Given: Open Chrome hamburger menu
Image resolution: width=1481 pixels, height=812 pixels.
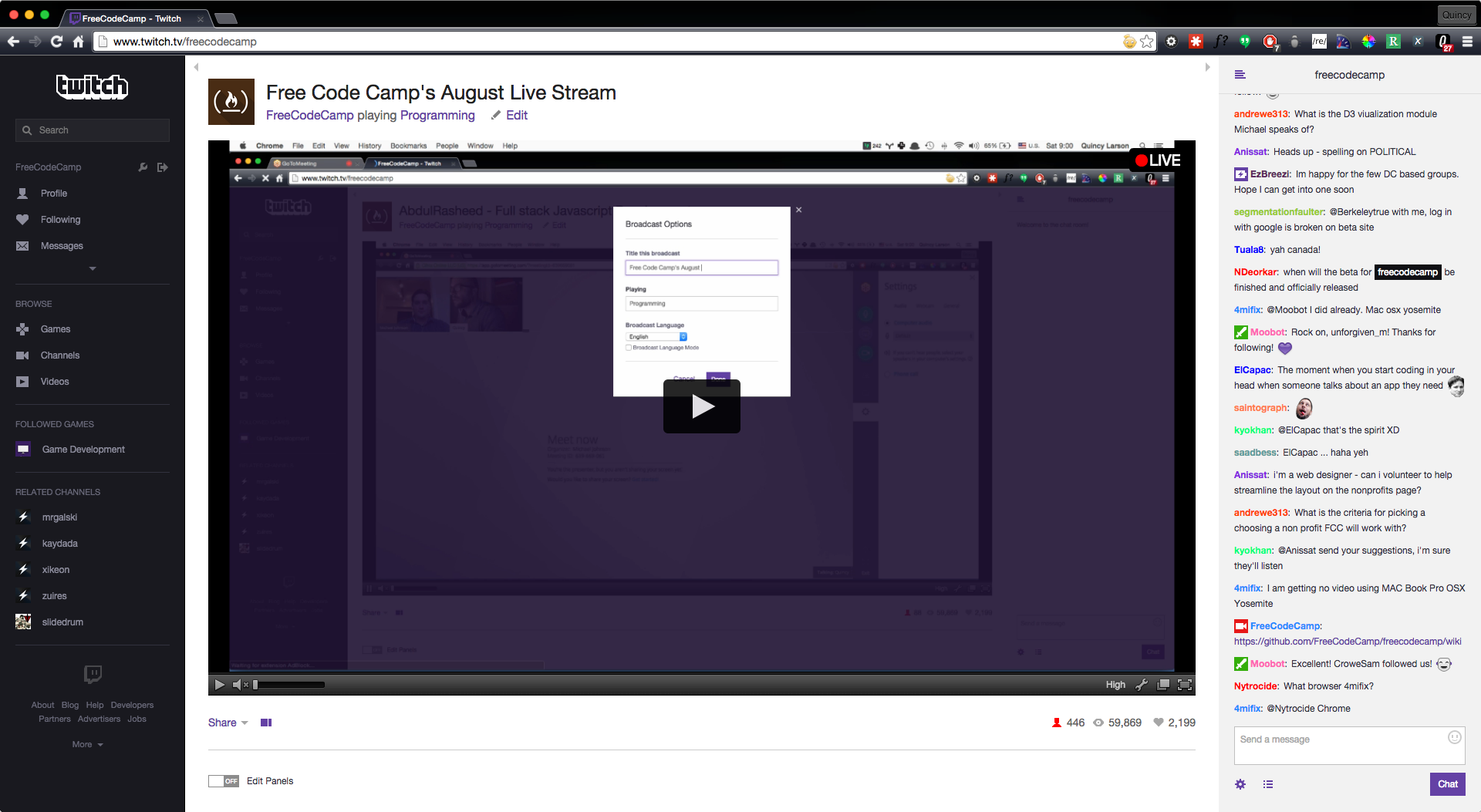Looking at the screenshot, I should (1467, 42).
